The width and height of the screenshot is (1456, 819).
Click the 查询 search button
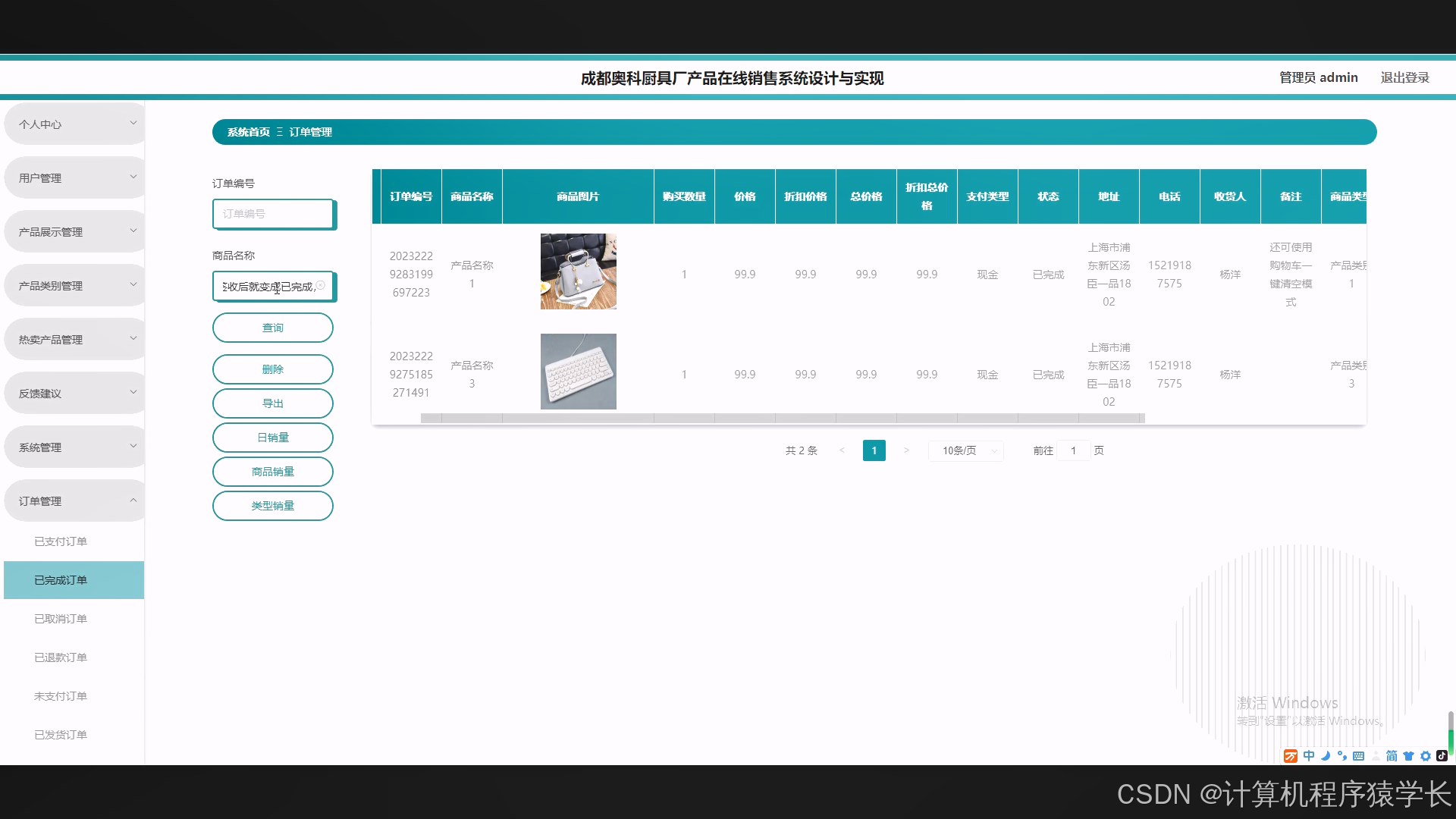click(272, 327)
